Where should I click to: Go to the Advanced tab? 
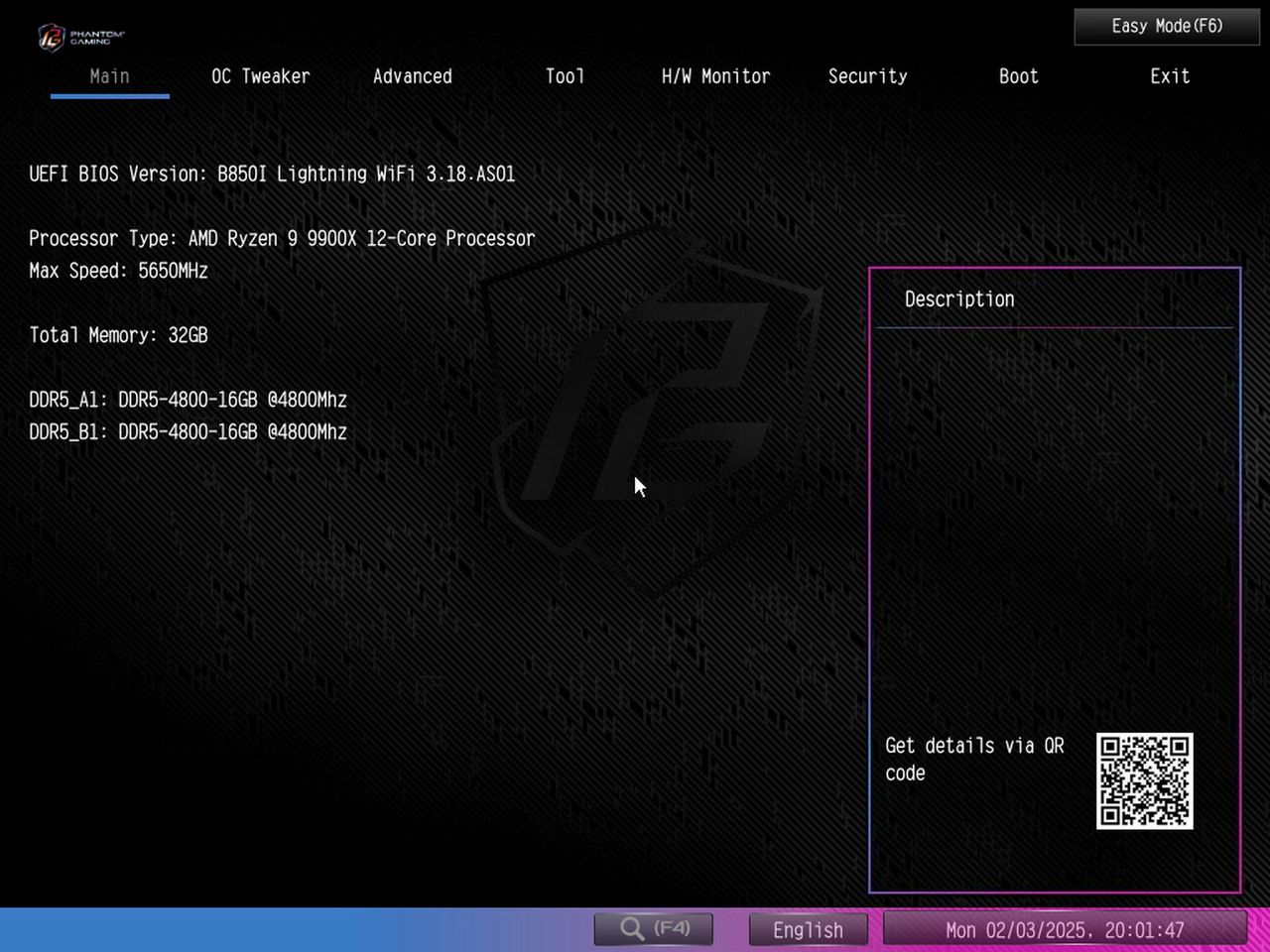coord(413,76)
